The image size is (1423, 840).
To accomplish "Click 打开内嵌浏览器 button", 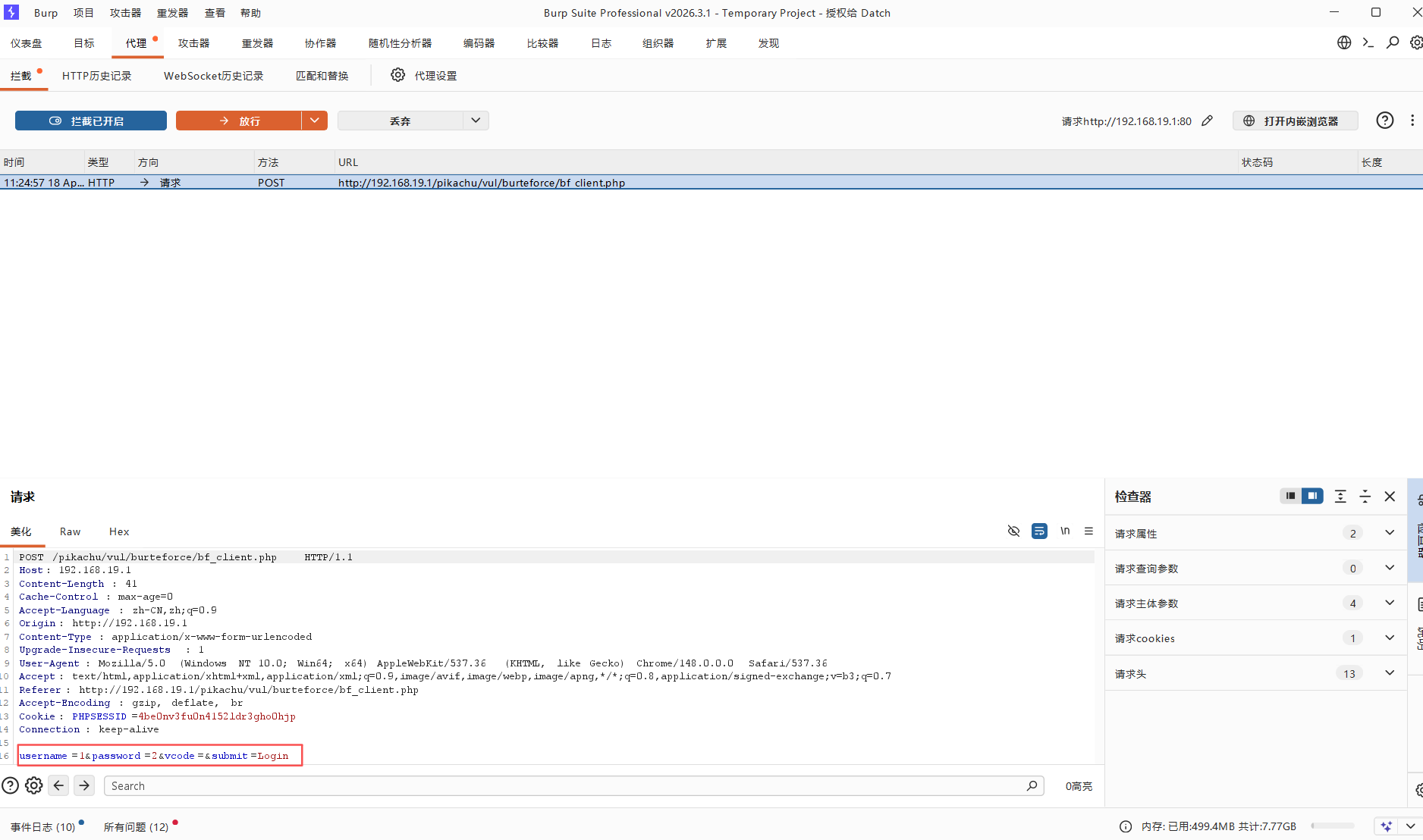I will [1296, 121].
